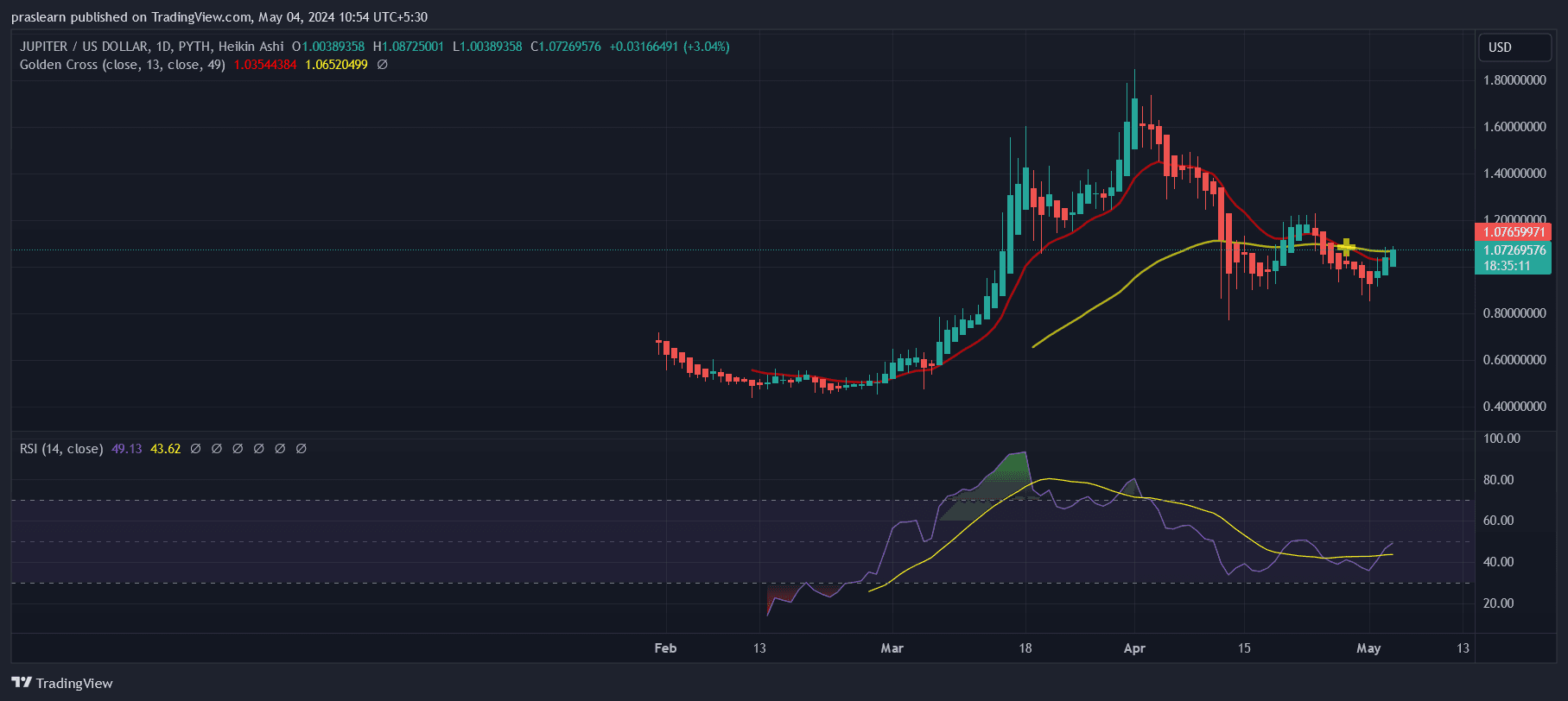Click the red price label 1.07659971
This screenshot has height=701, width=1568.
(1514, 232)
